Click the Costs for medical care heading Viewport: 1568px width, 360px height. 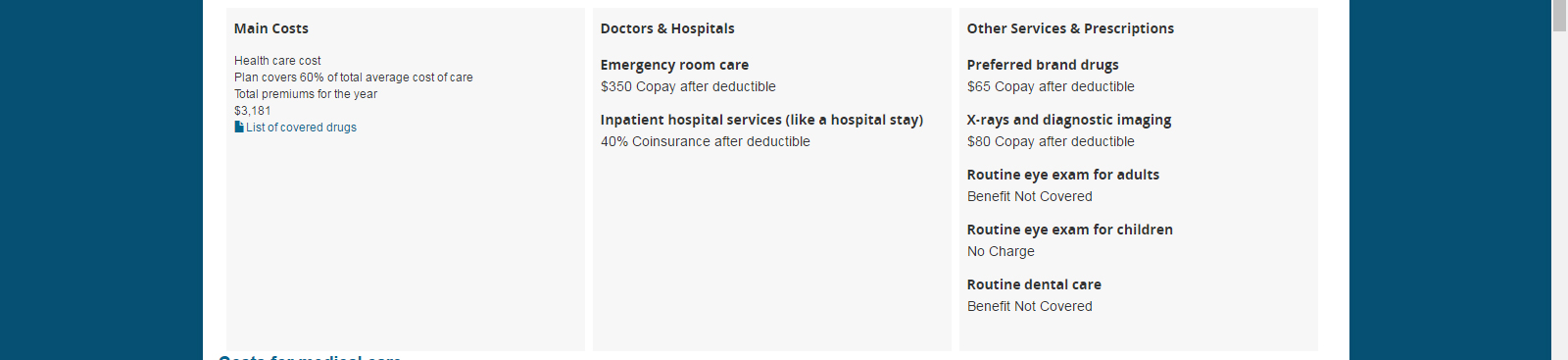coord(310,357)
